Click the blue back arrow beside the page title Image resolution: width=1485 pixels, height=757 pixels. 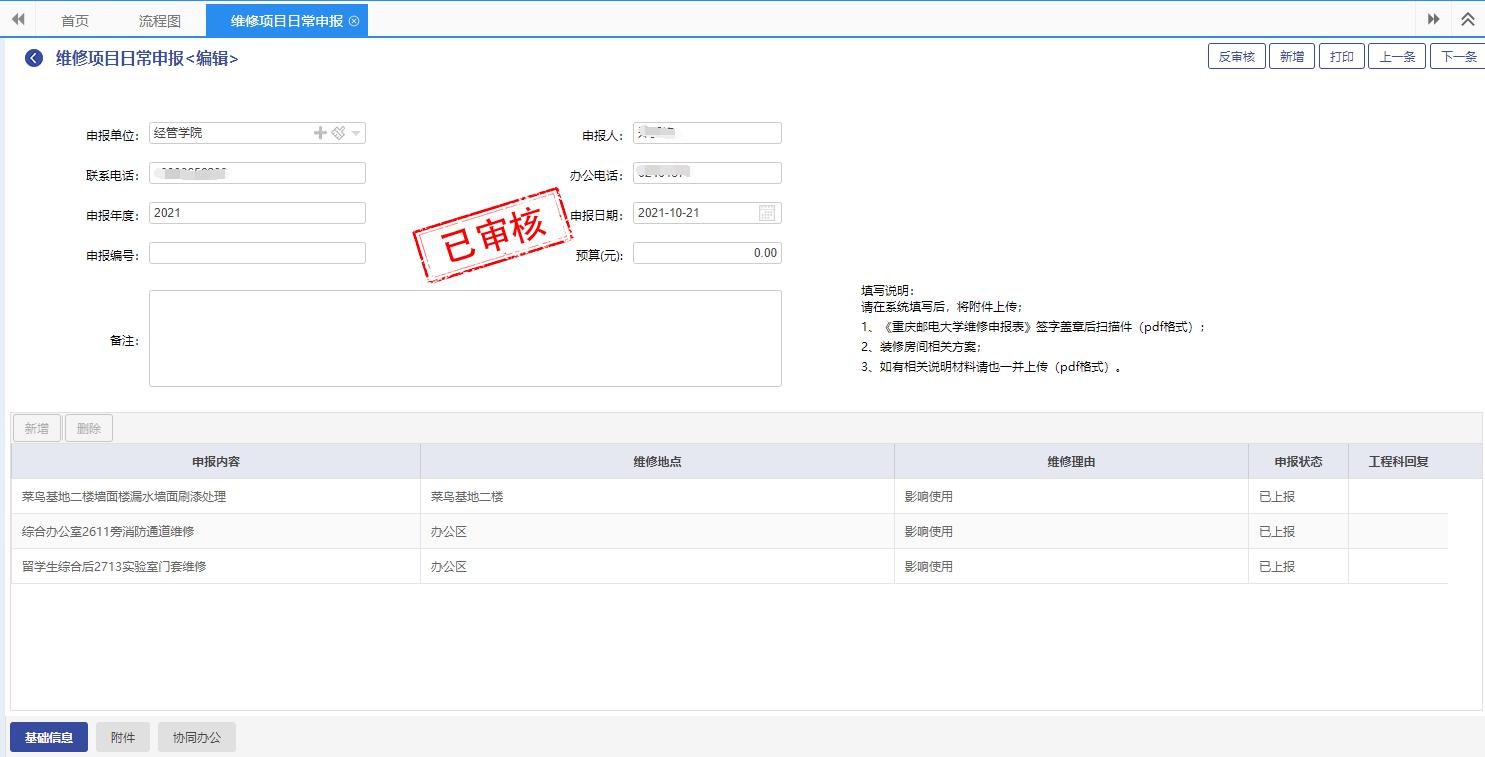point(34,59)
